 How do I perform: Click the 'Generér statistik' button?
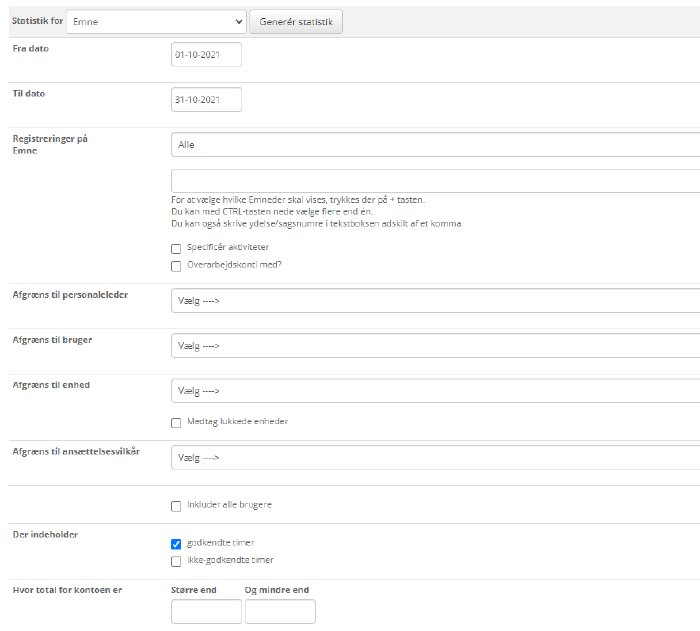tap(296, 22)
